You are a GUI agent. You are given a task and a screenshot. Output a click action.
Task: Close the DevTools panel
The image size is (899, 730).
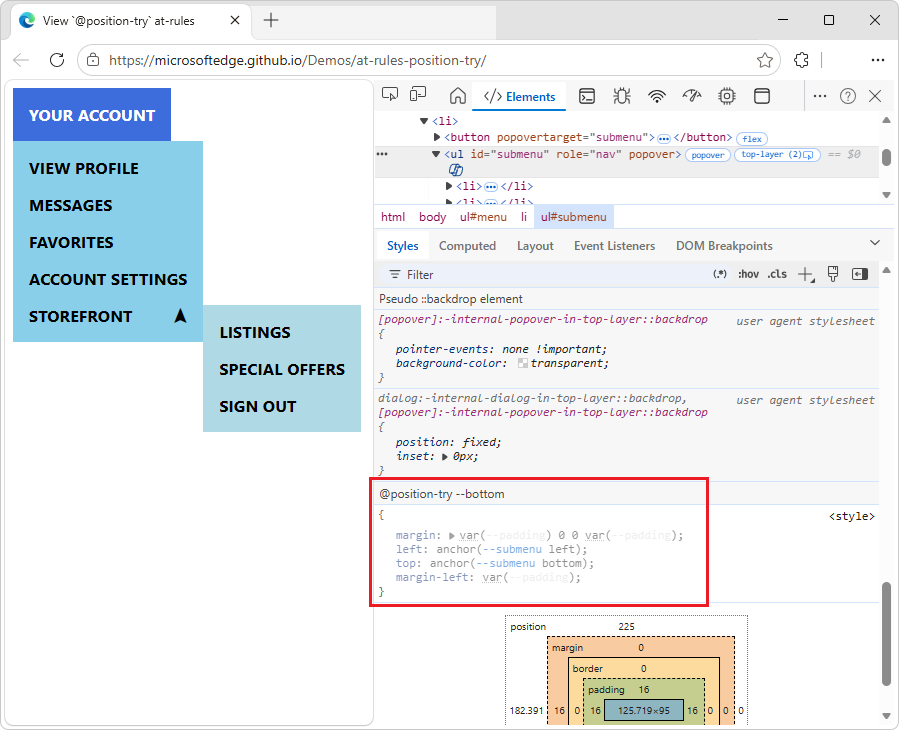875,96
